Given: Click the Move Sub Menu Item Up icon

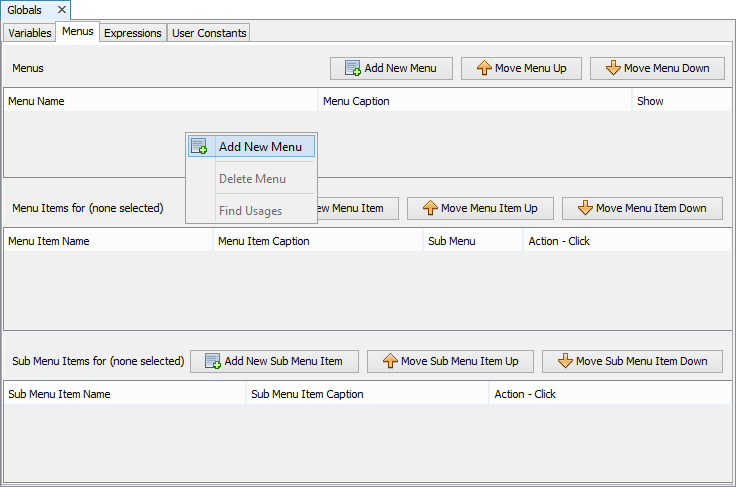Looking at the screenshot, I should (389, 361).
